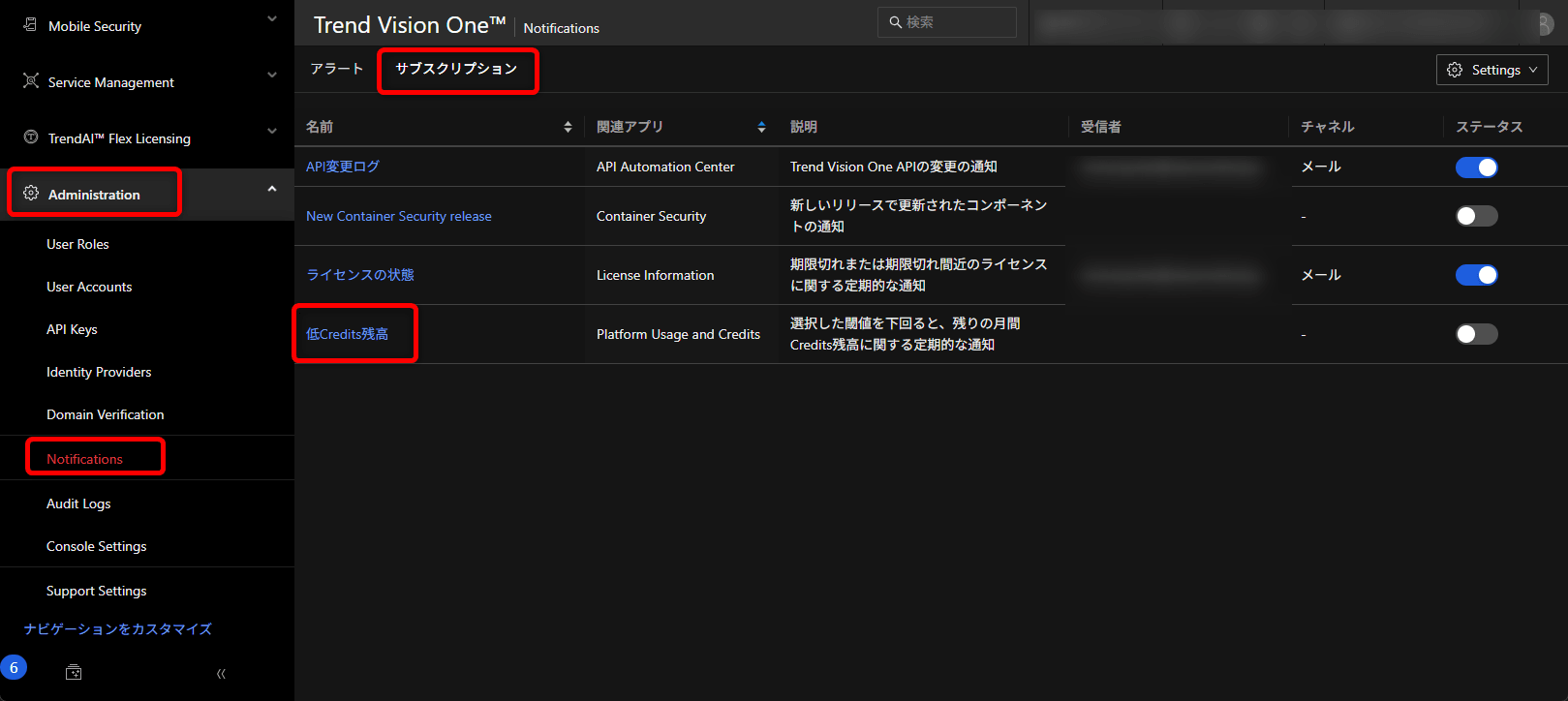Click the メール channel in API変更ログ row
Viewport: 1568px width, 701px height.
[1321, 167]
